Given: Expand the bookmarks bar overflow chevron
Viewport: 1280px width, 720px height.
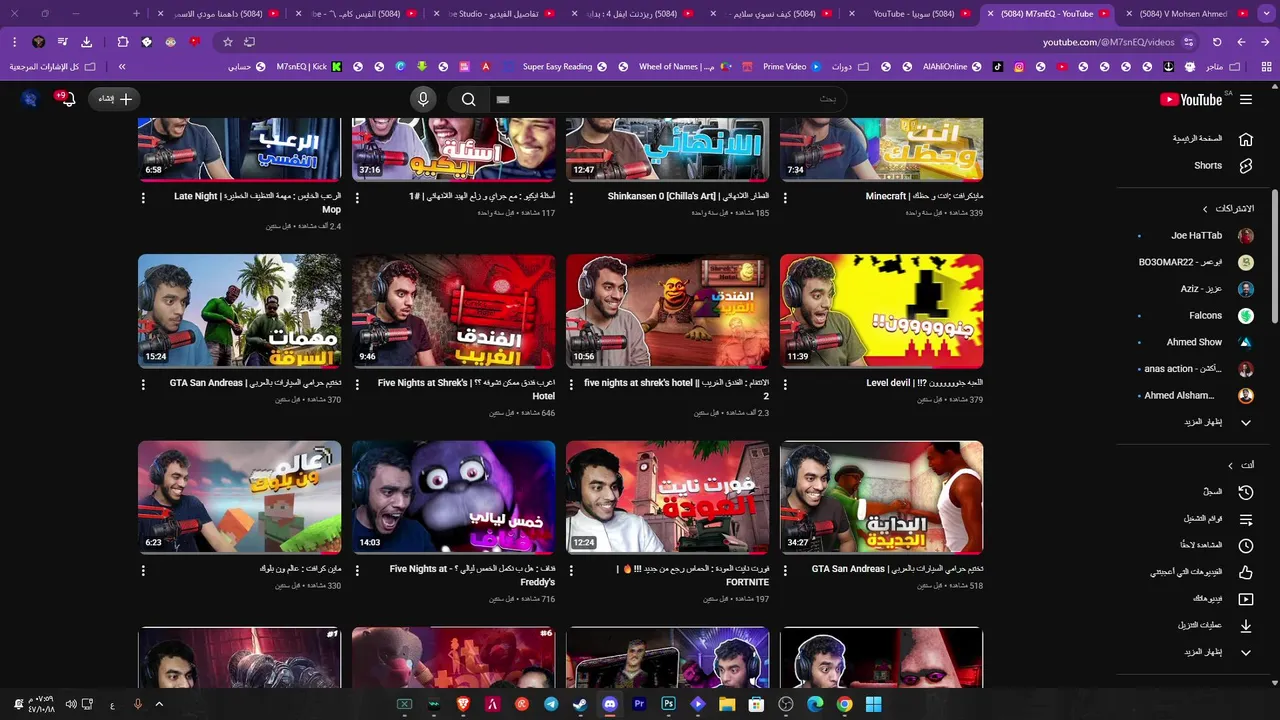Looking at the screenshot, I should point(122,67).
